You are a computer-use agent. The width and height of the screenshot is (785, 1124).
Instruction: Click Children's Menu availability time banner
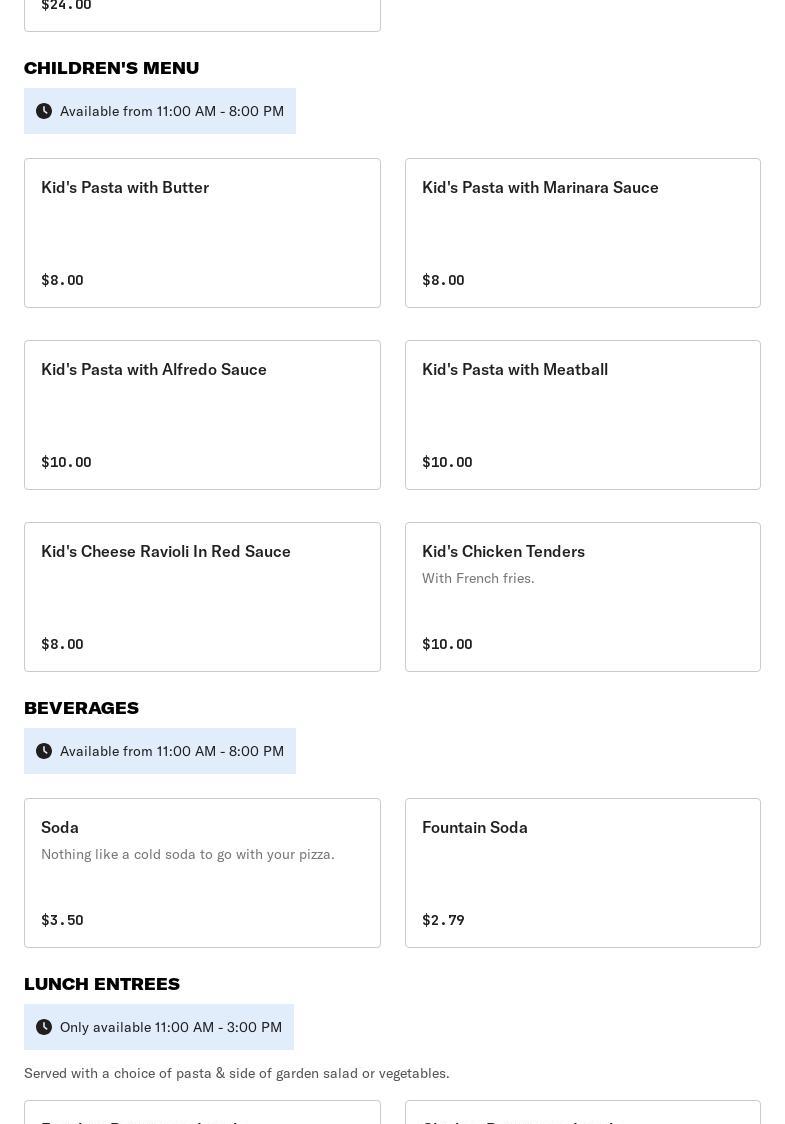[160, 111]
